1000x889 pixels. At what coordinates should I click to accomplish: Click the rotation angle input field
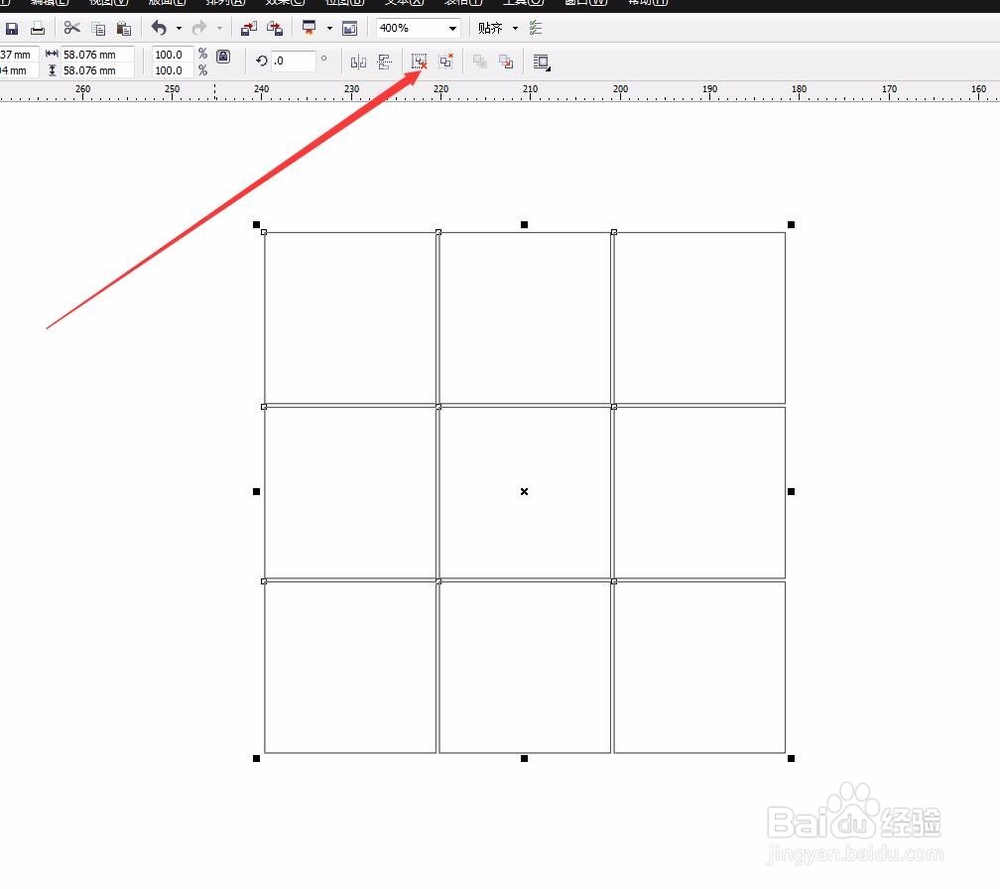point(293,61)
